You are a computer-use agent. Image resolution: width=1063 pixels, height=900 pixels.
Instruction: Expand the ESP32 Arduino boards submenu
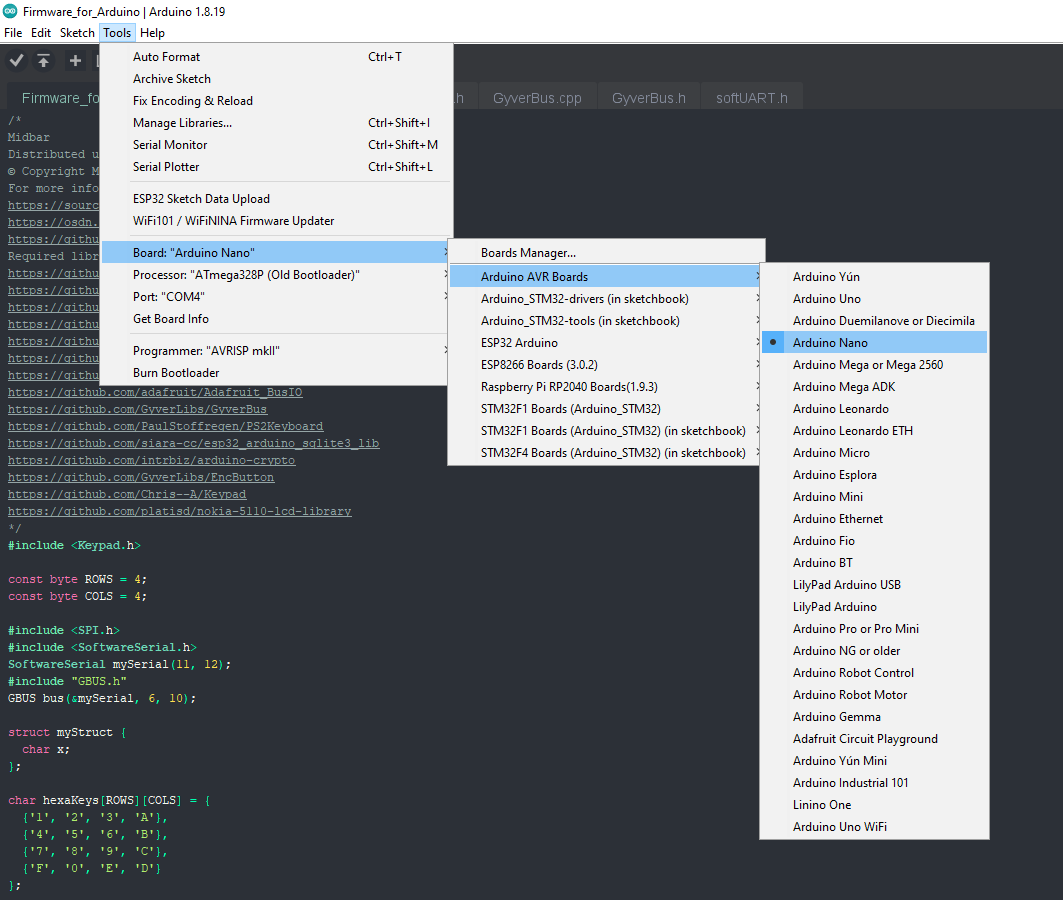pos(606,343)
